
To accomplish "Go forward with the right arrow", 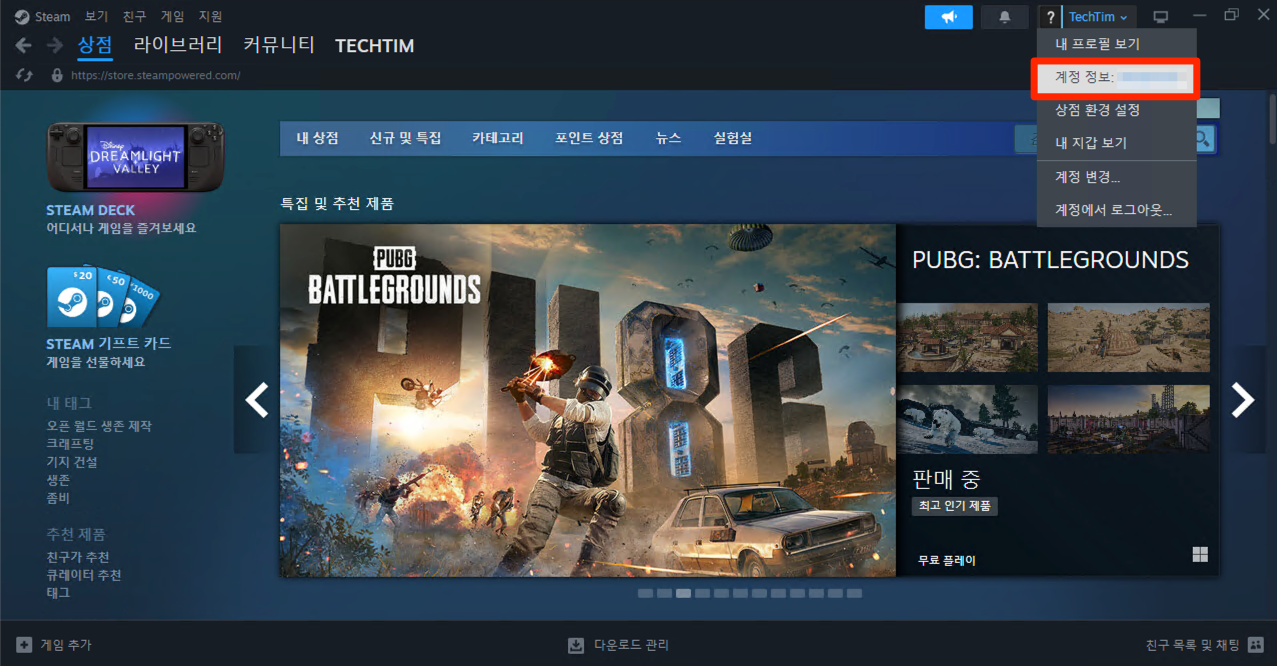I will click(x=54, y=46).
